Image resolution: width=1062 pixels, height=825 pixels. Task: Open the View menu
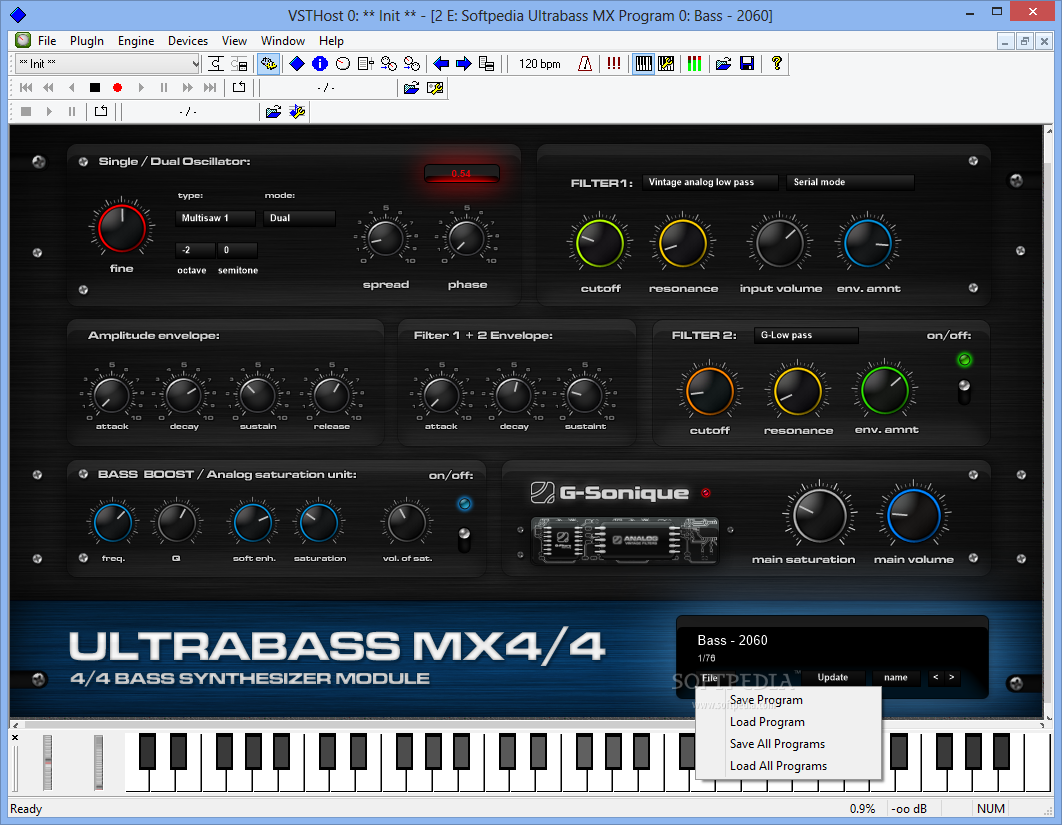[x=234, y=41]
